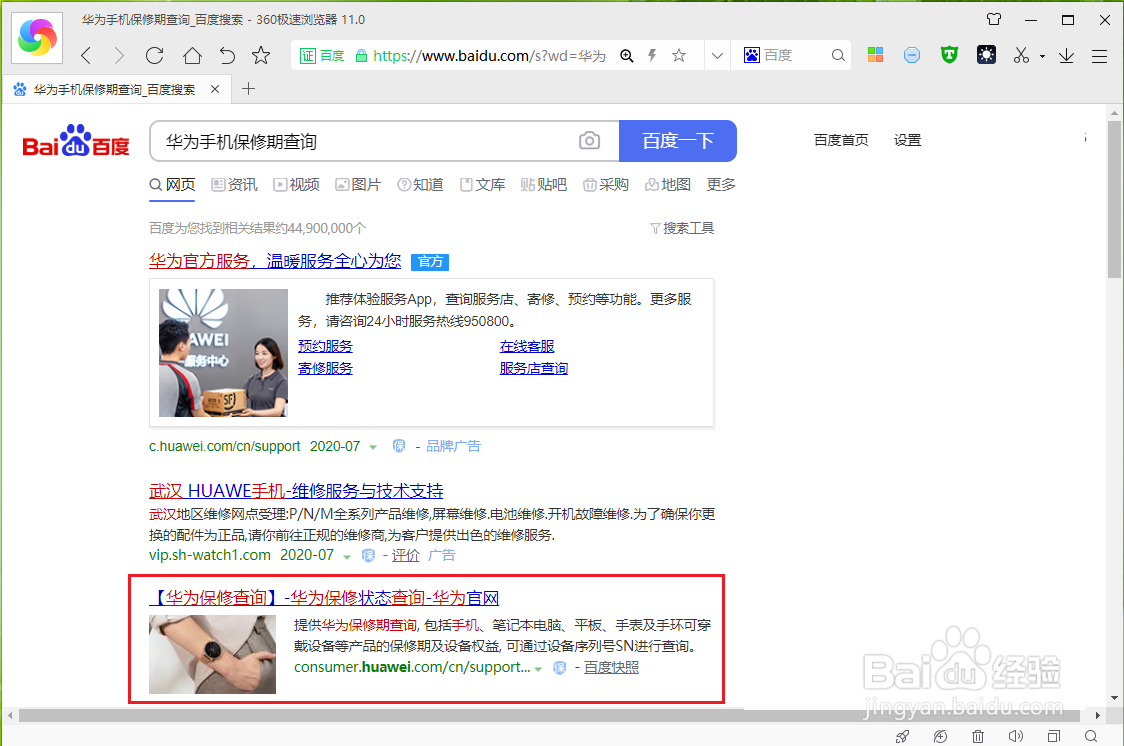Viewport: 1124px width, 746px height.
Task: Switch to the 文库 tab
Action: (x=482, y=185)
